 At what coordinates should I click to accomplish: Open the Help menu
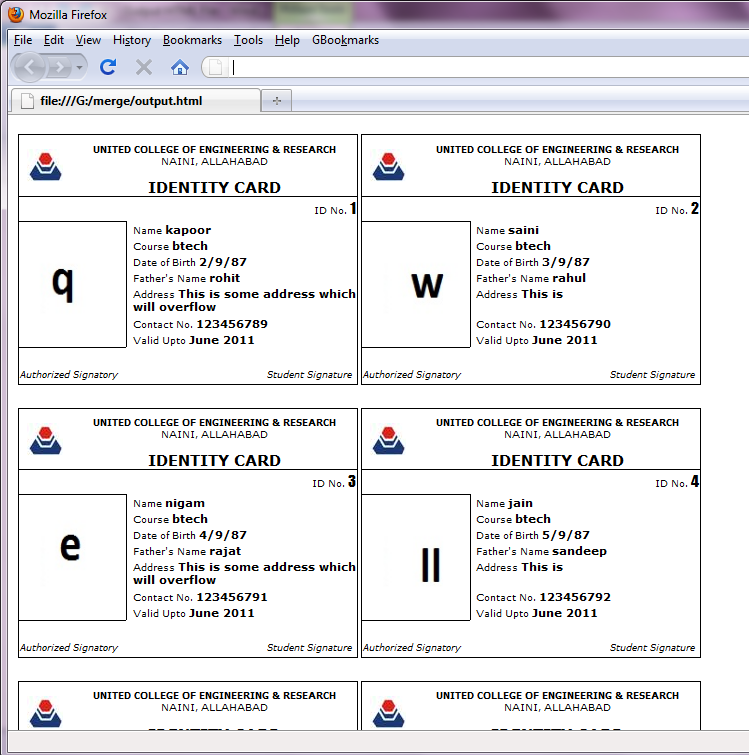pos(287,40)
